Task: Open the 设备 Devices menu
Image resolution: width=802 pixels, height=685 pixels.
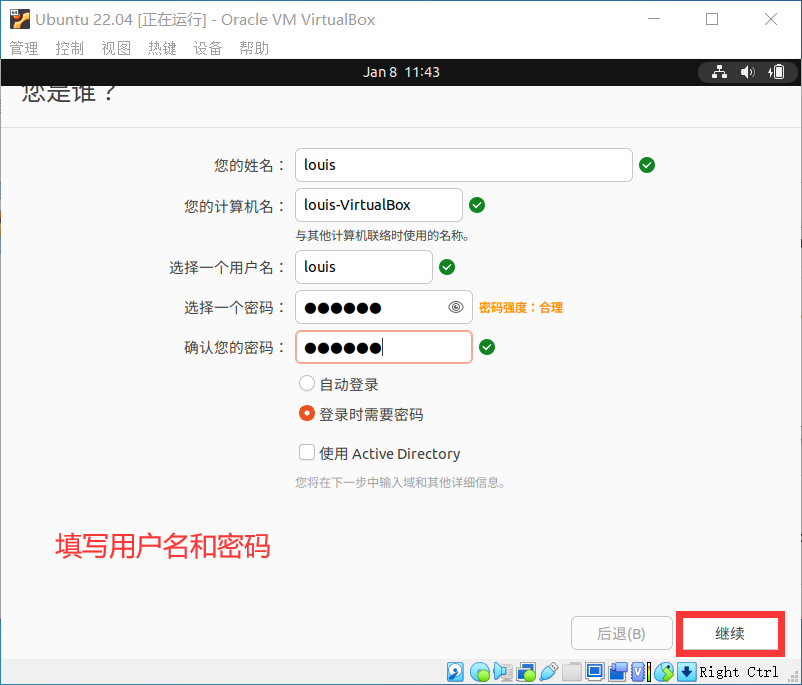Action: point(207,47)
